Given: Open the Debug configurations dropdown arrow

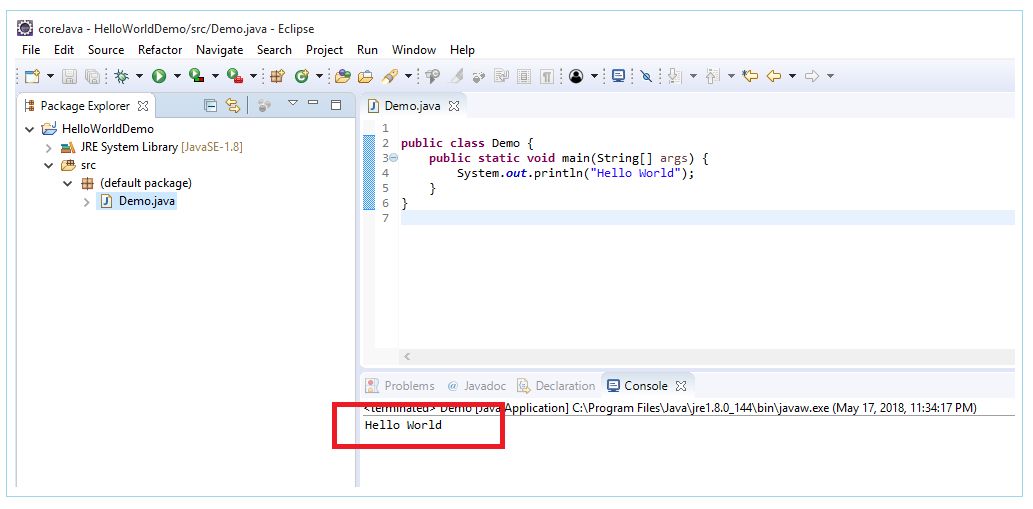Looking at the screenshot, I should click(139, 76).
